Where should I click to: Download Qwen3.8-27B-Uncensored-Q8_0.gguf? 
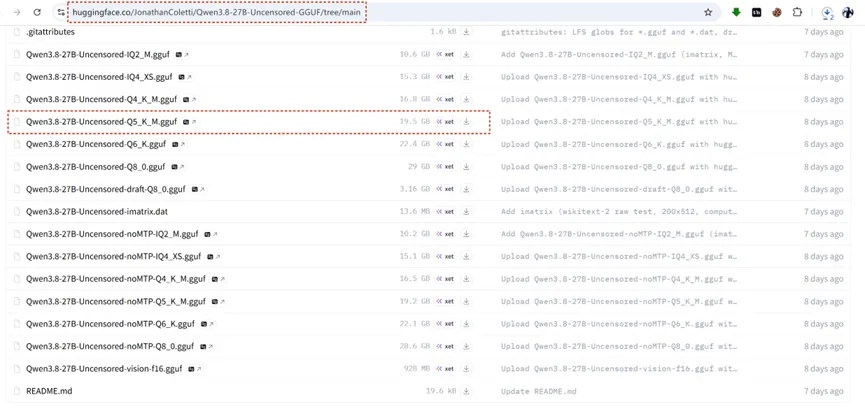coord(466,167)
